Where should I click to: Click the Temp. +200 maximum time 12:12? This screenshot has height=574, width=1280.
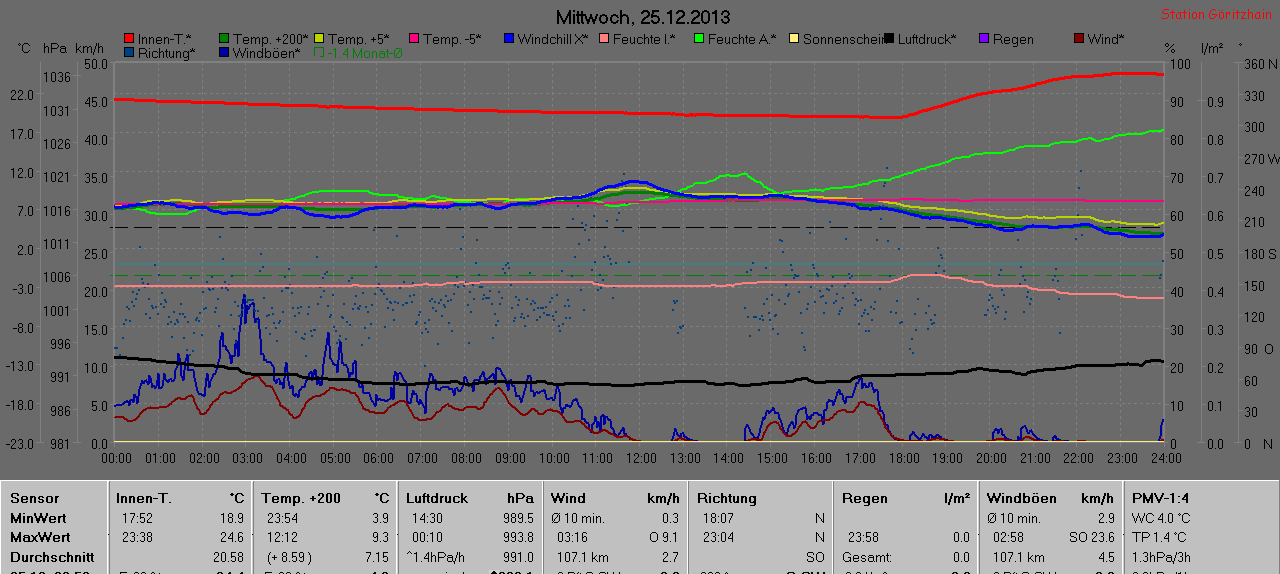pyautogui.click(x=282, y=537)
